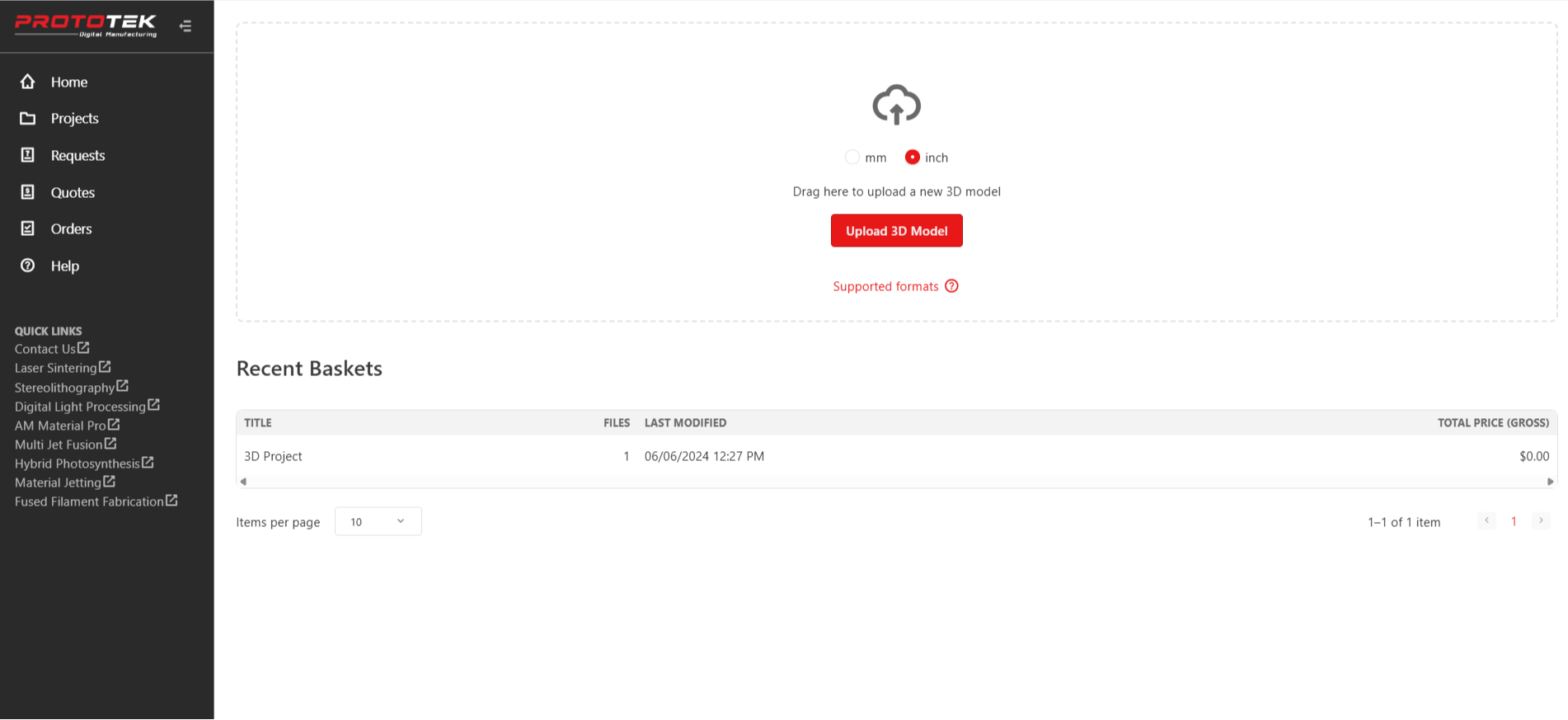1568x720 pixels.
Task: Click external link icon beside Hybrid Photosynthesis
Action: (148, 462)
